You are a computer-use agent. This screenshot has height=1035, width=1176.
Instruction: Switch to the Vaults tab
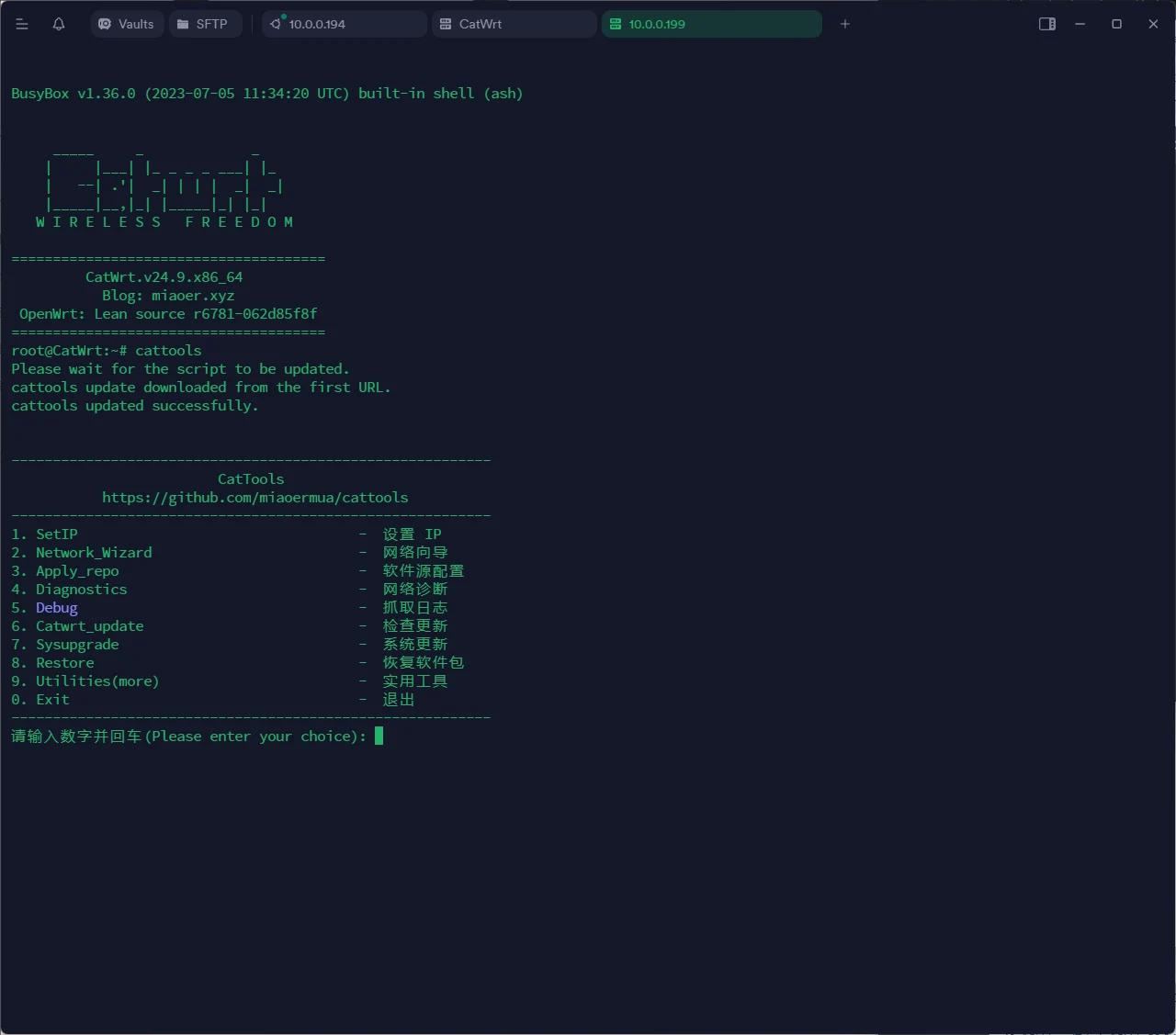pos(127,24)
